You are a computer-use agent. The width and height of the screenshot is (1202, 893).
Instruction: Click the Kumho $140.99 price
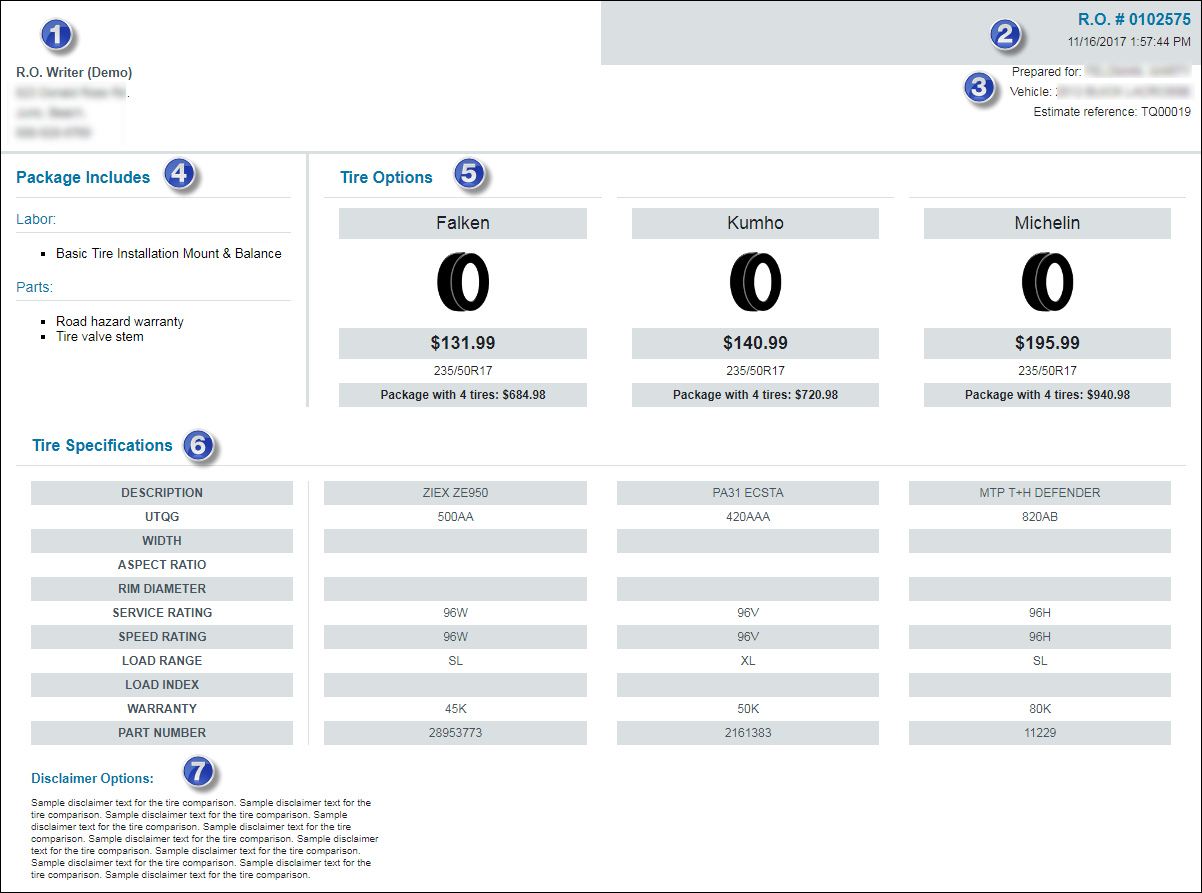tap(755, 343)
